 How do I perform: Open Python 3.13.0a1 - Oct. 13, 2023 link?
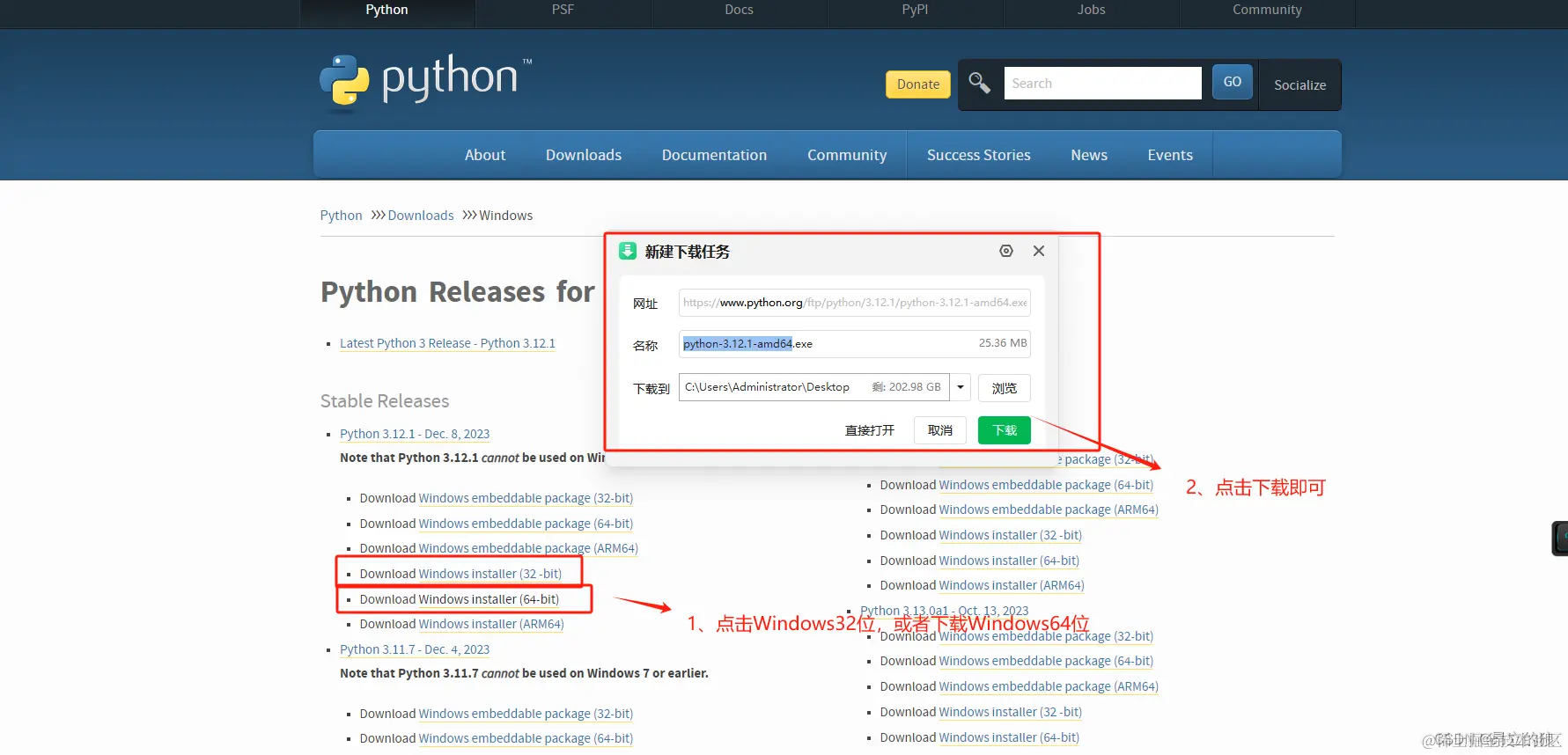coord(945,611)
